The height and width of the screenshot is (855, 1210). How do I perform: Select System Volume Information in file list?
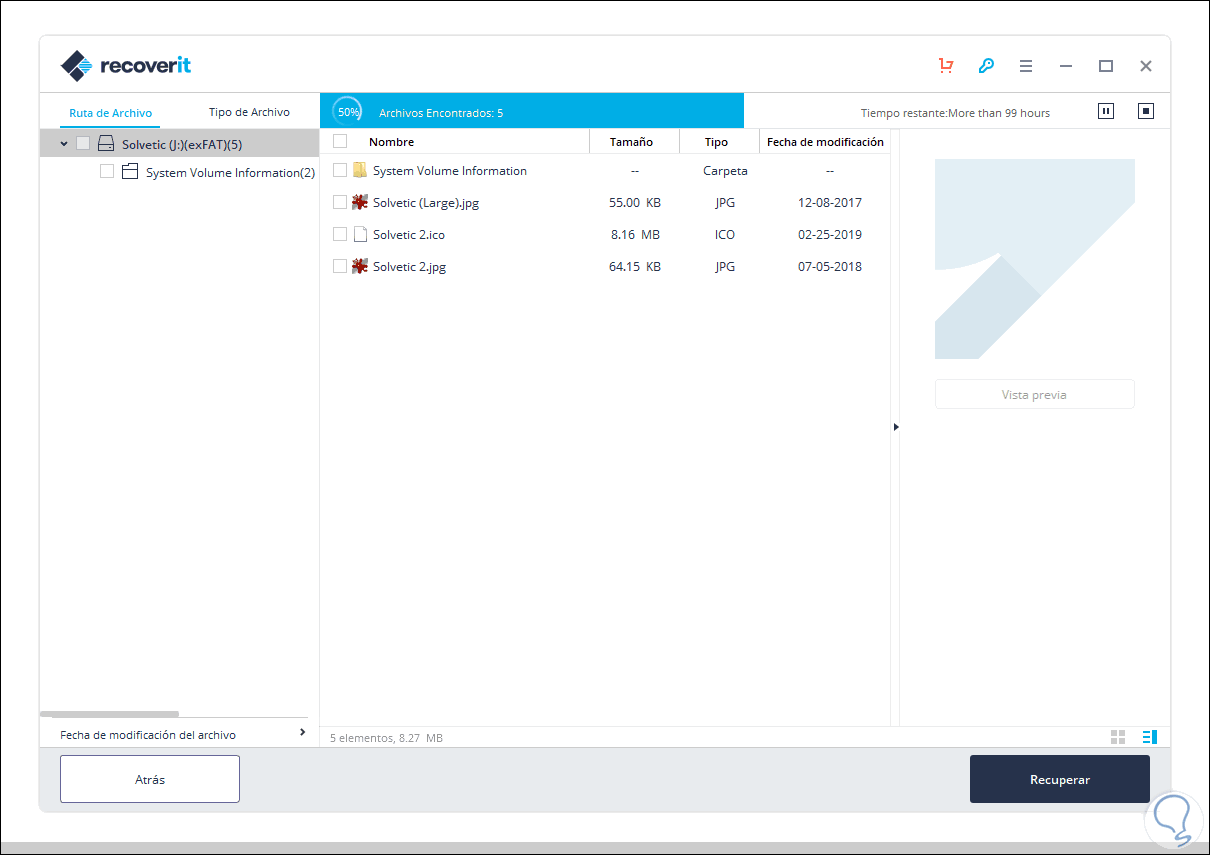click(x=450, y=170)
